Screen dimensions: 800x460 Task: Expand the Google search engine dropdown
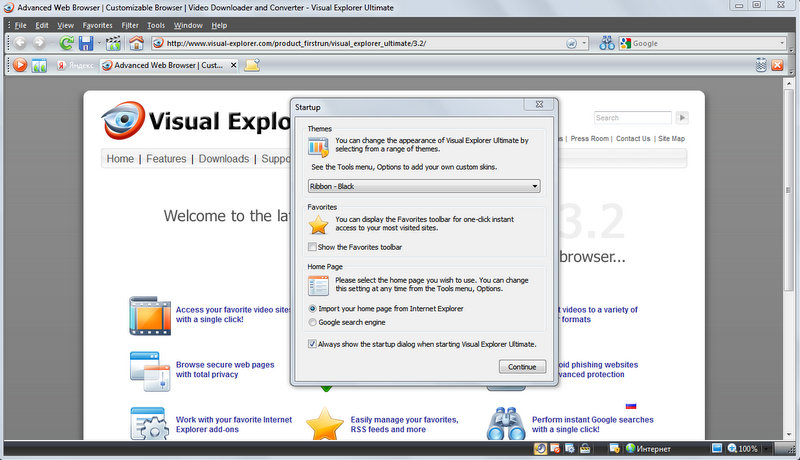(x=782, y=43)
